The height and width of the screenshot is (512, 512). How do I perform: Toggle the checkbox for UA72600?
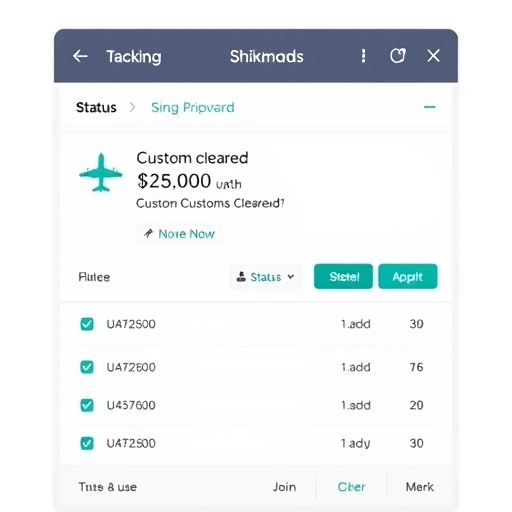[87, 367]
